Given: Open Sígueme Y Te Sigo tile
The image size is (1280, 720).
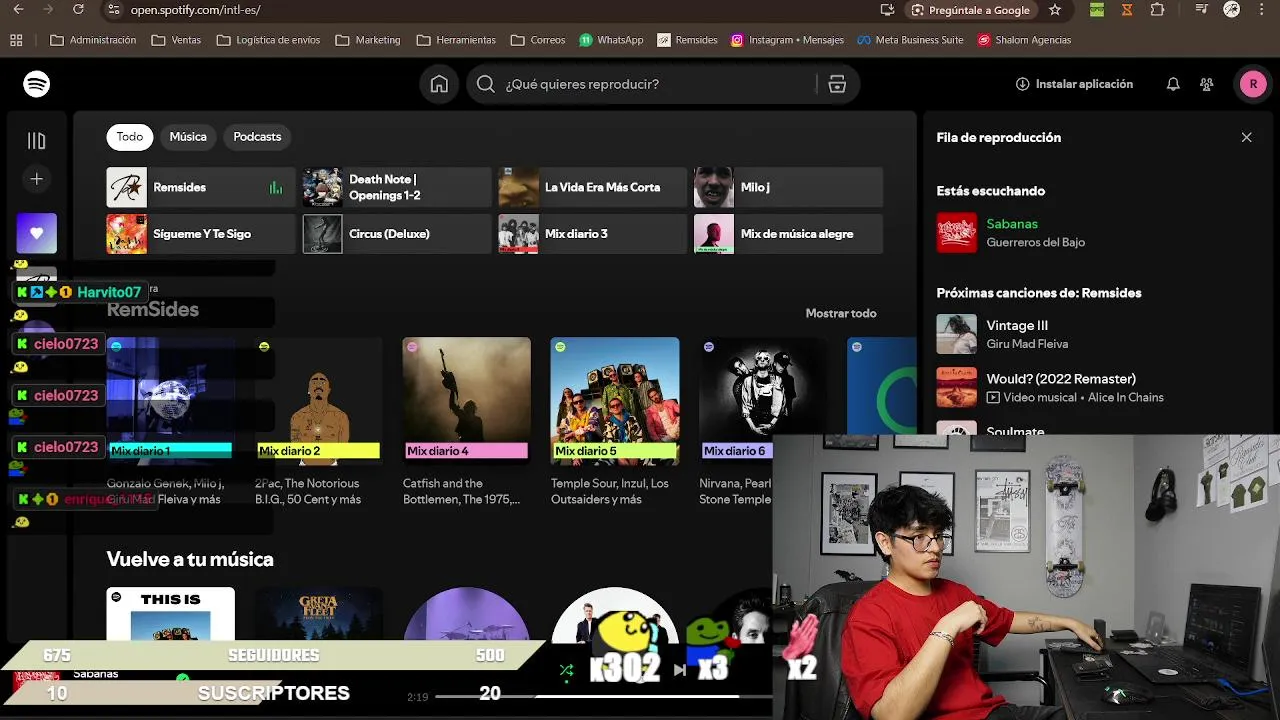Looking at the screenshot, I should [201, 234].
